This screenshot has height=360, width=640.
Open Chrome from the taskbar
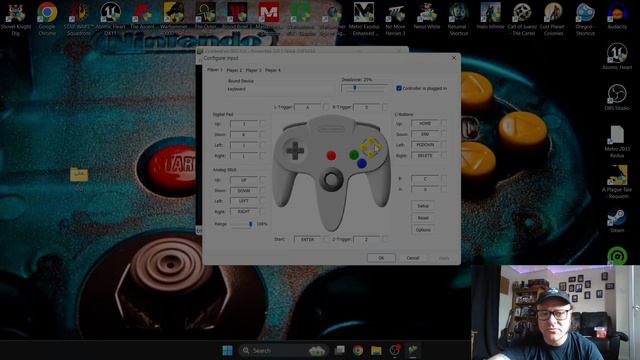coord(358,350)
